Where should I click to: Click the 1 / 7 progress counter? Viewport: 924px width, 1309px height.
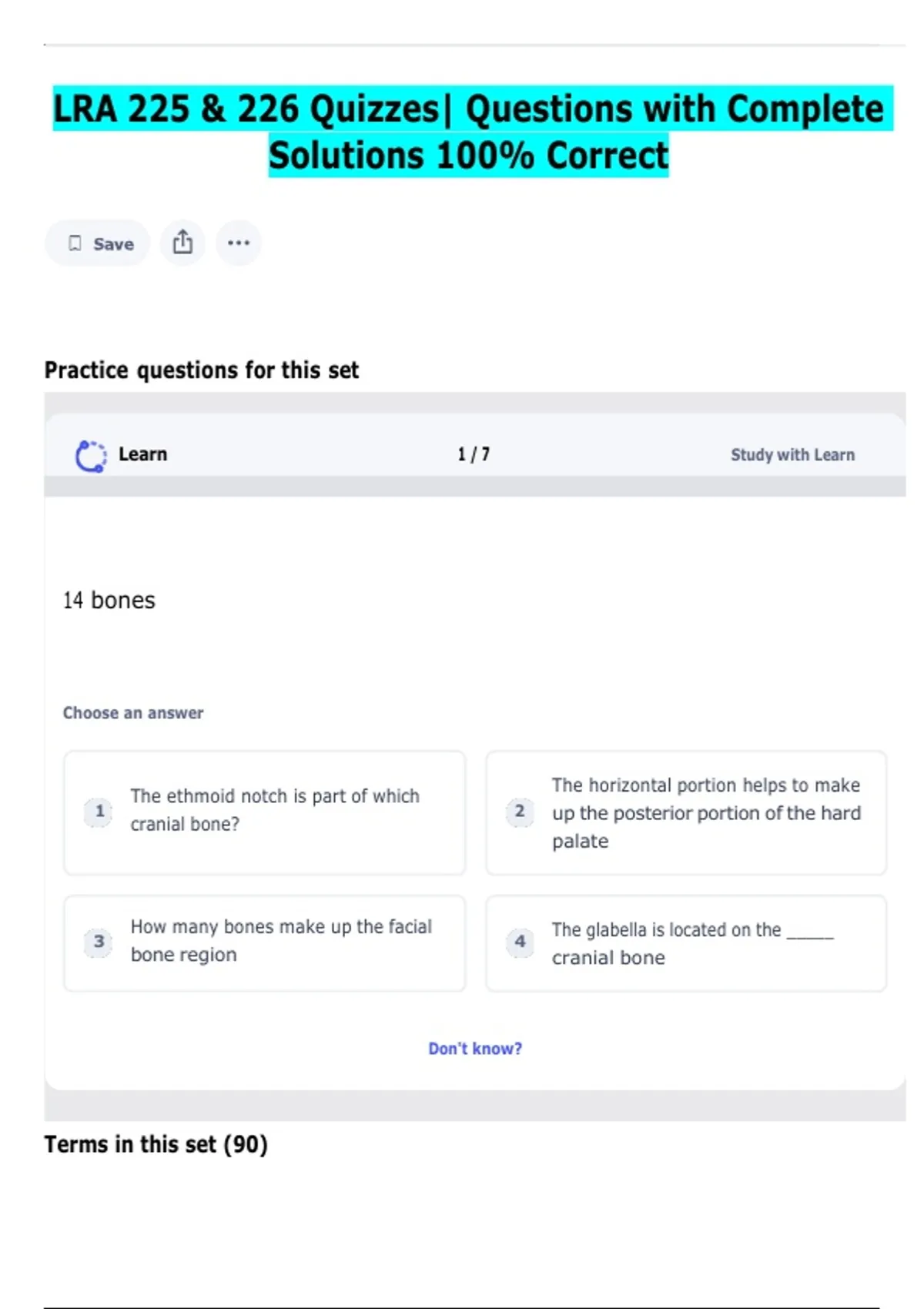[x=474, y=455]
